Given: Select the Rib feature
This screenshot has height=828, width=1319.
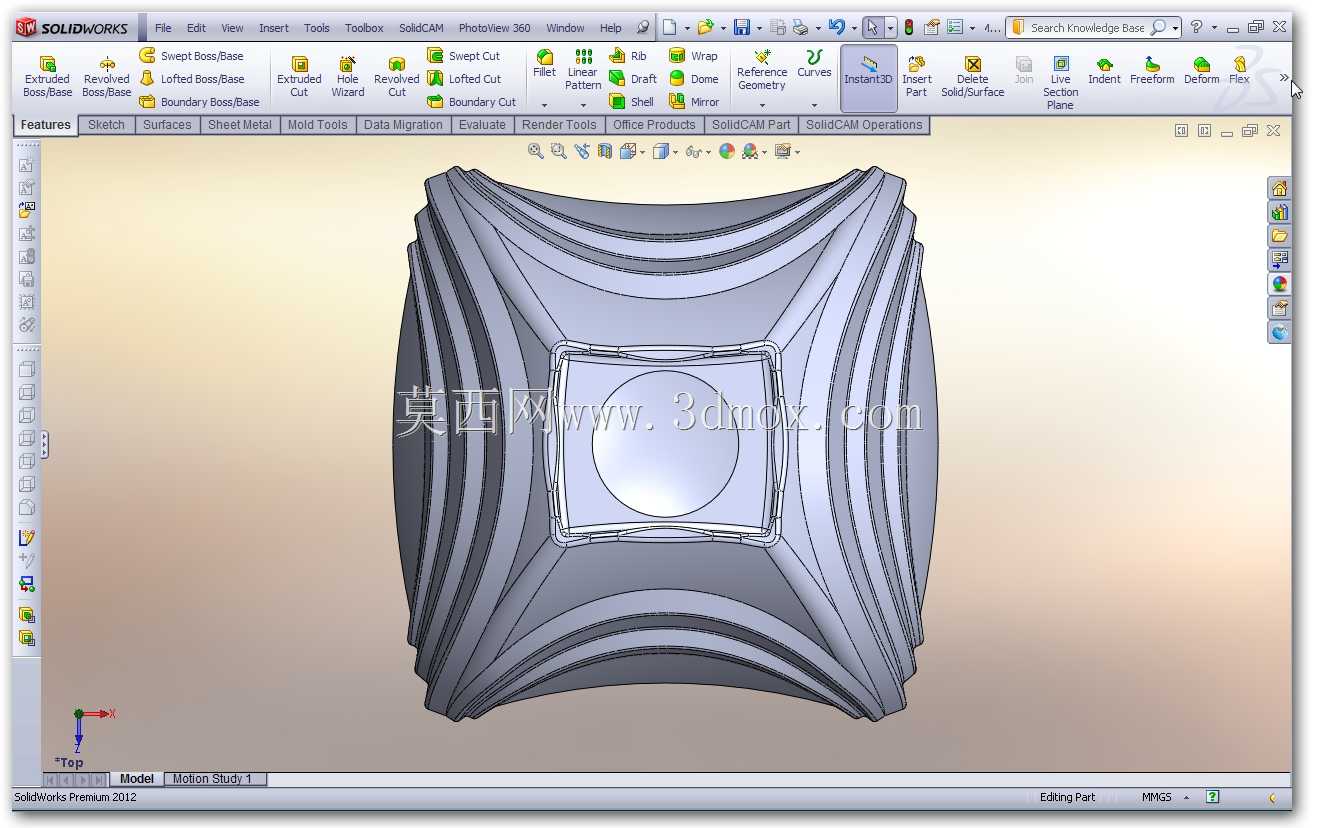Looking at the screenshot, I should click(x=628, y=56).
